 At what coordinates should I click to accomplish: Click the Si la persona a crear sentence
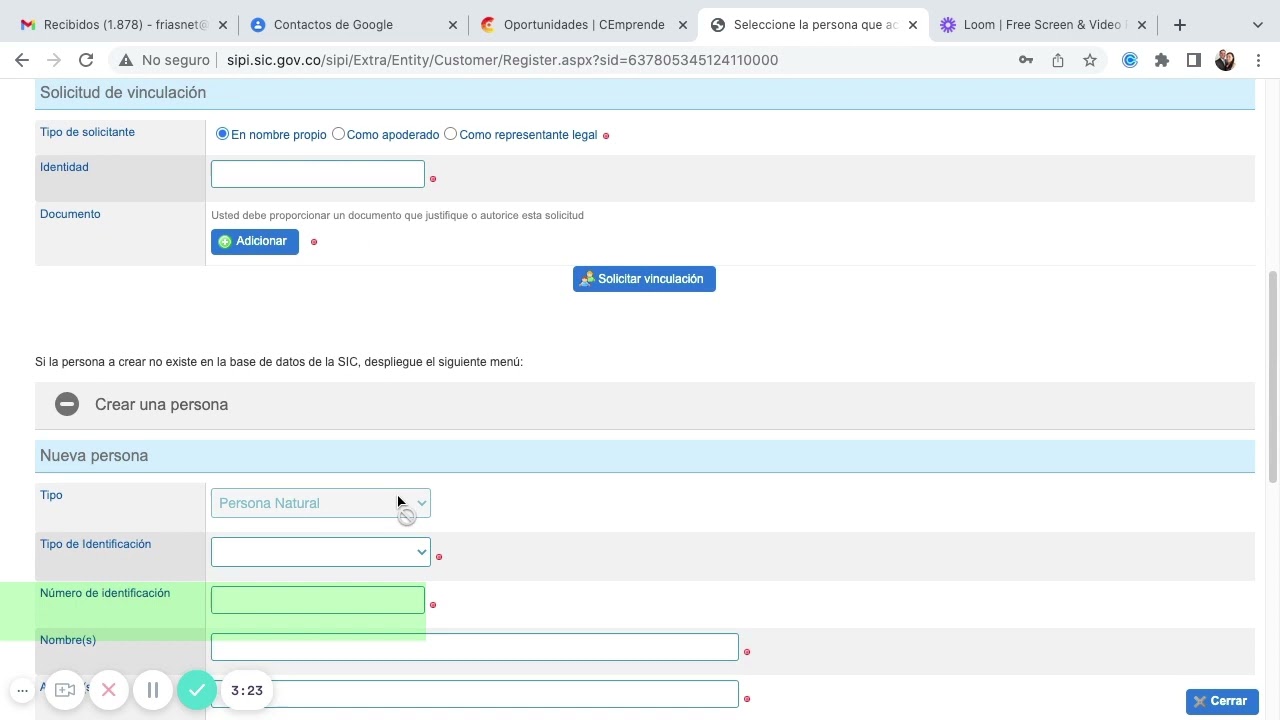tap(279, 362)
